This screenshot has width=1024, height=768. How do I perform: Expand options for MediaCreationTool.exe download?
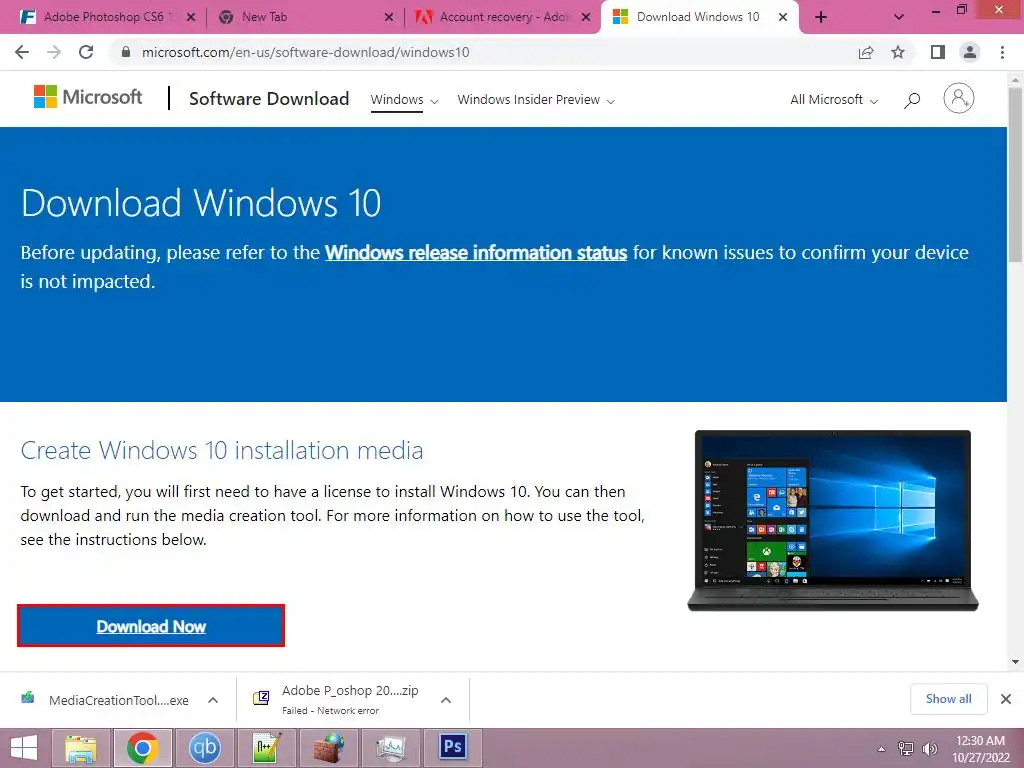click(213, 700)
